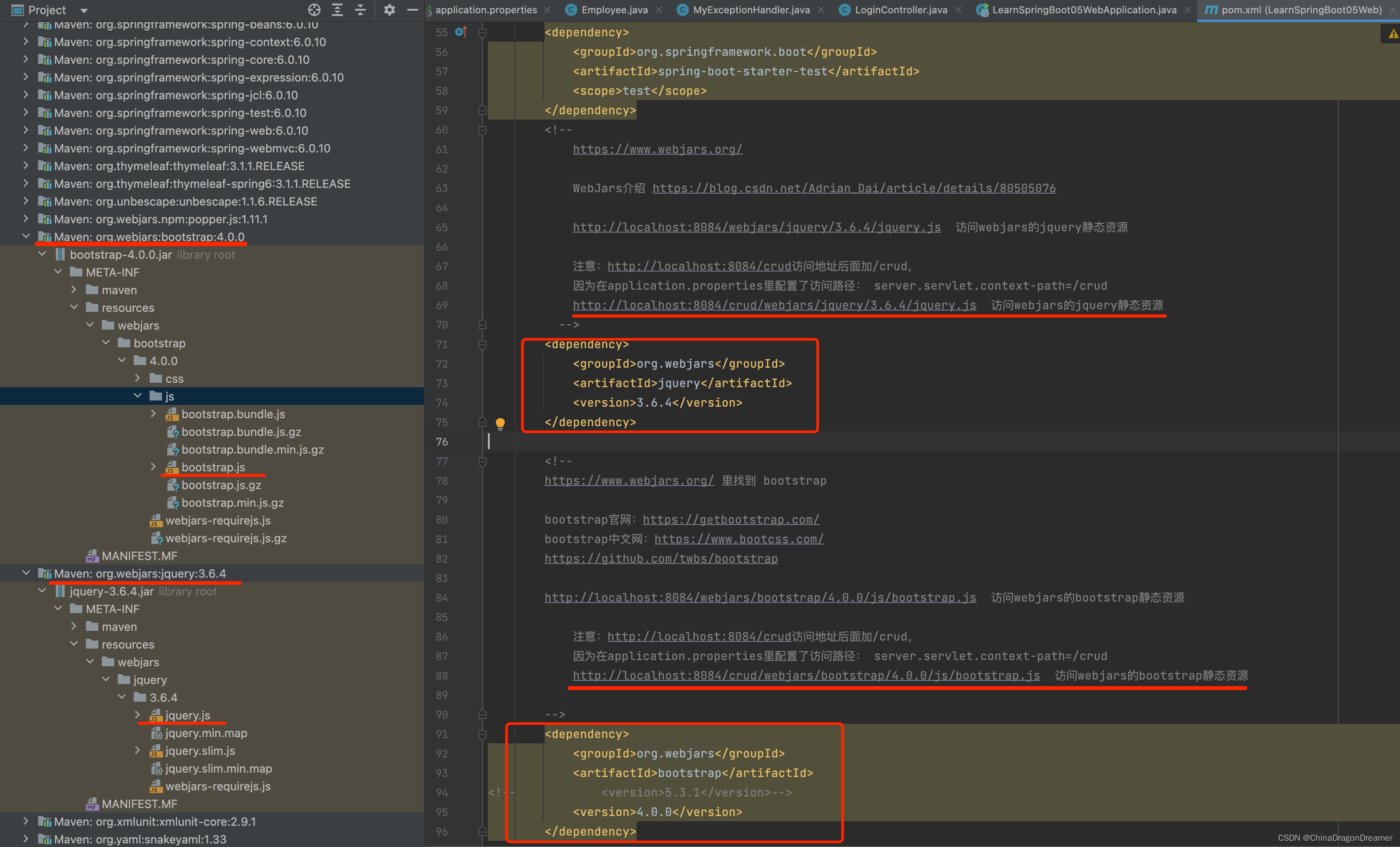The height and width of the screenshot is (847, 1400).
Task: Open the Project view dropdown arrow
Action: click(x=84, y=10)
